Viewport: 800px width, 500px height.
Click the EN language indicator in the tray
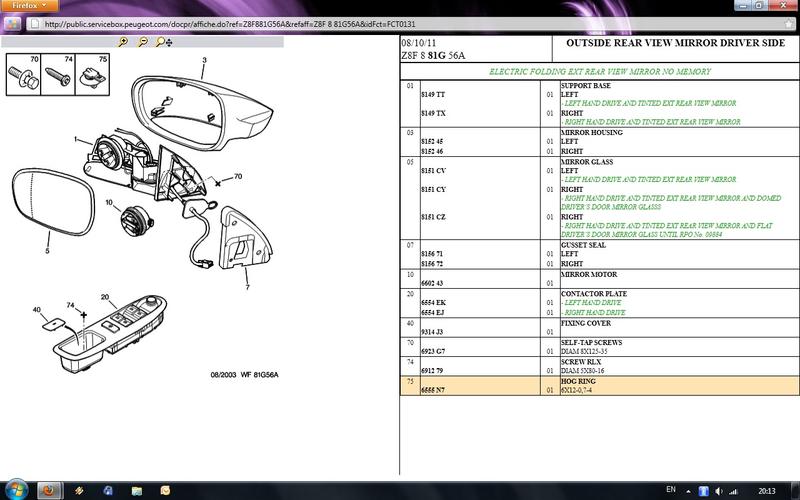click(671, 490)
